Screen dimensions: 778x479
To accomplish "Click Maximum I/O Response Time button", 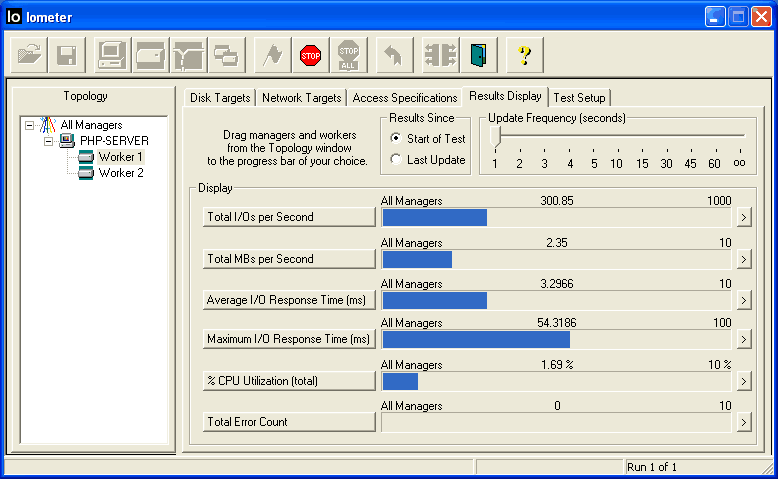I will pos(289,339).
